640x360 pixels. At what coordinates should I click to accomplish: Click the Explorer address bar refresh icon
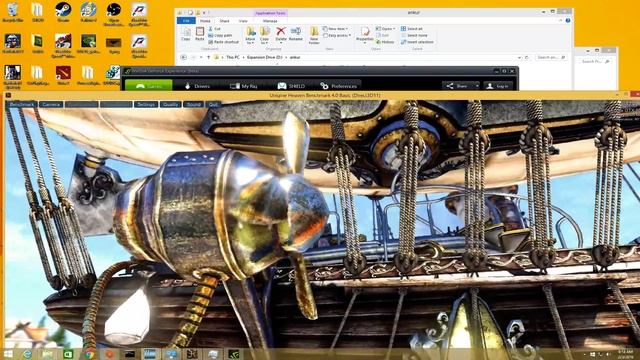coord(527,58)
